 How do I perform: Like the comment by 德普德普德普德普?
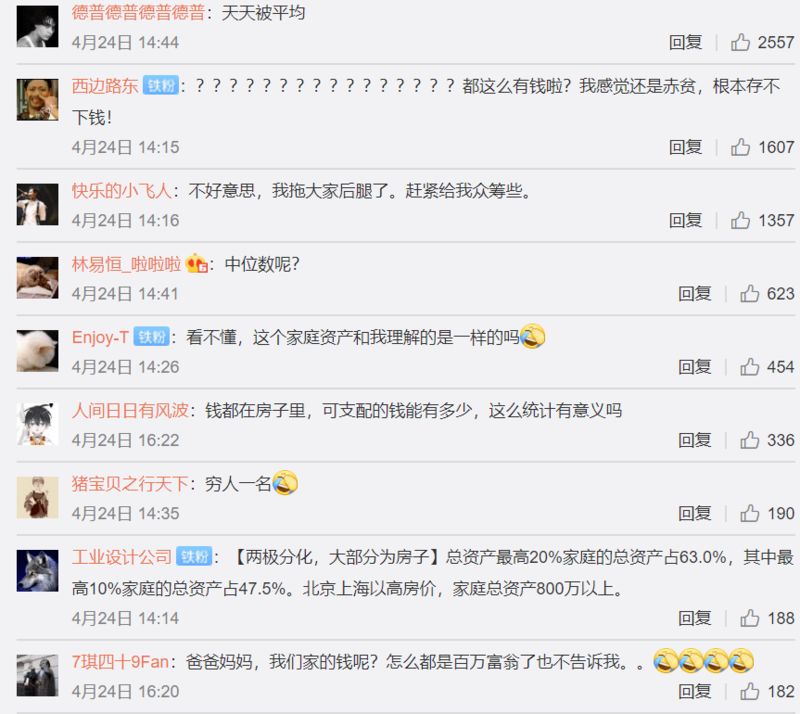tap(740, 42)
